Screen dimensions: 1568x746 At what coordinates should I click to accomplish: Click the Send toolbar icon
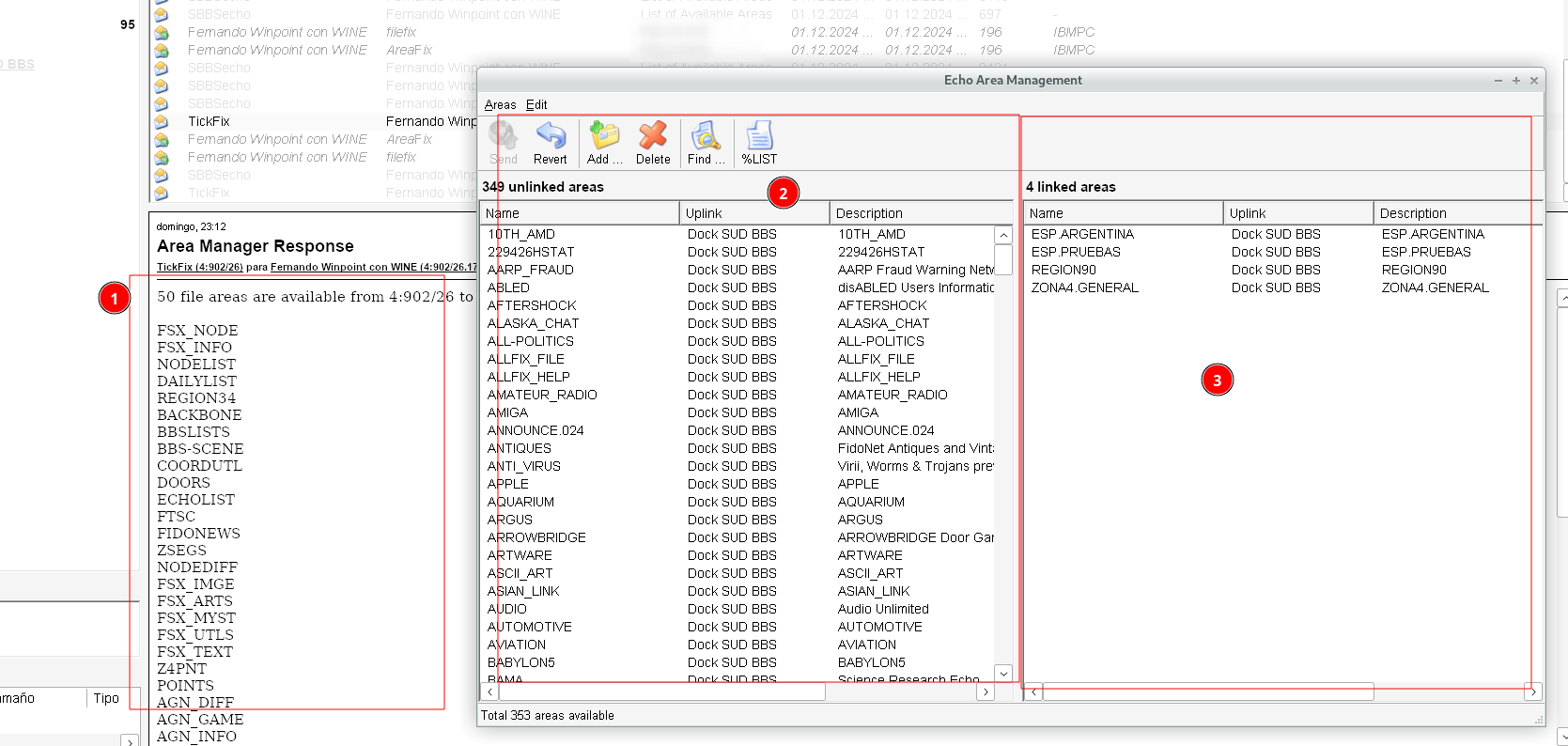504,137
